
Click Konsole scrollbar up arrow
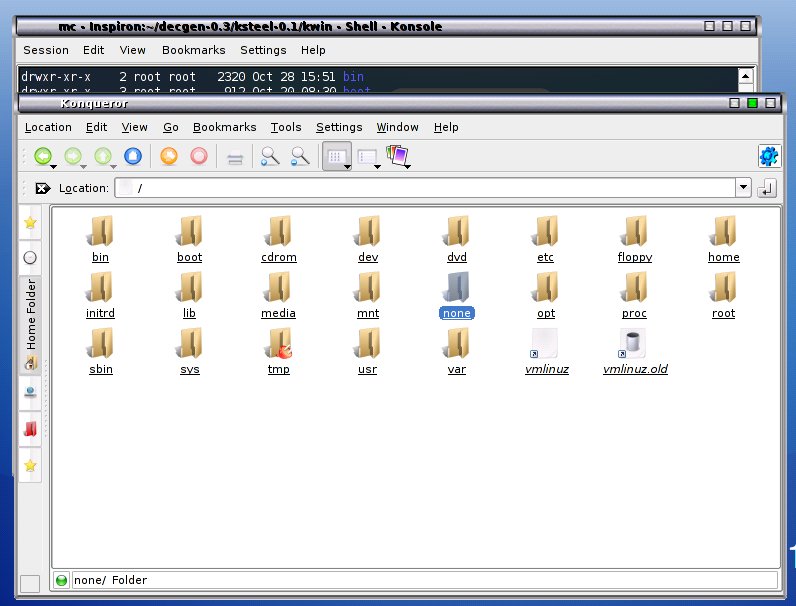pos(745,76)
